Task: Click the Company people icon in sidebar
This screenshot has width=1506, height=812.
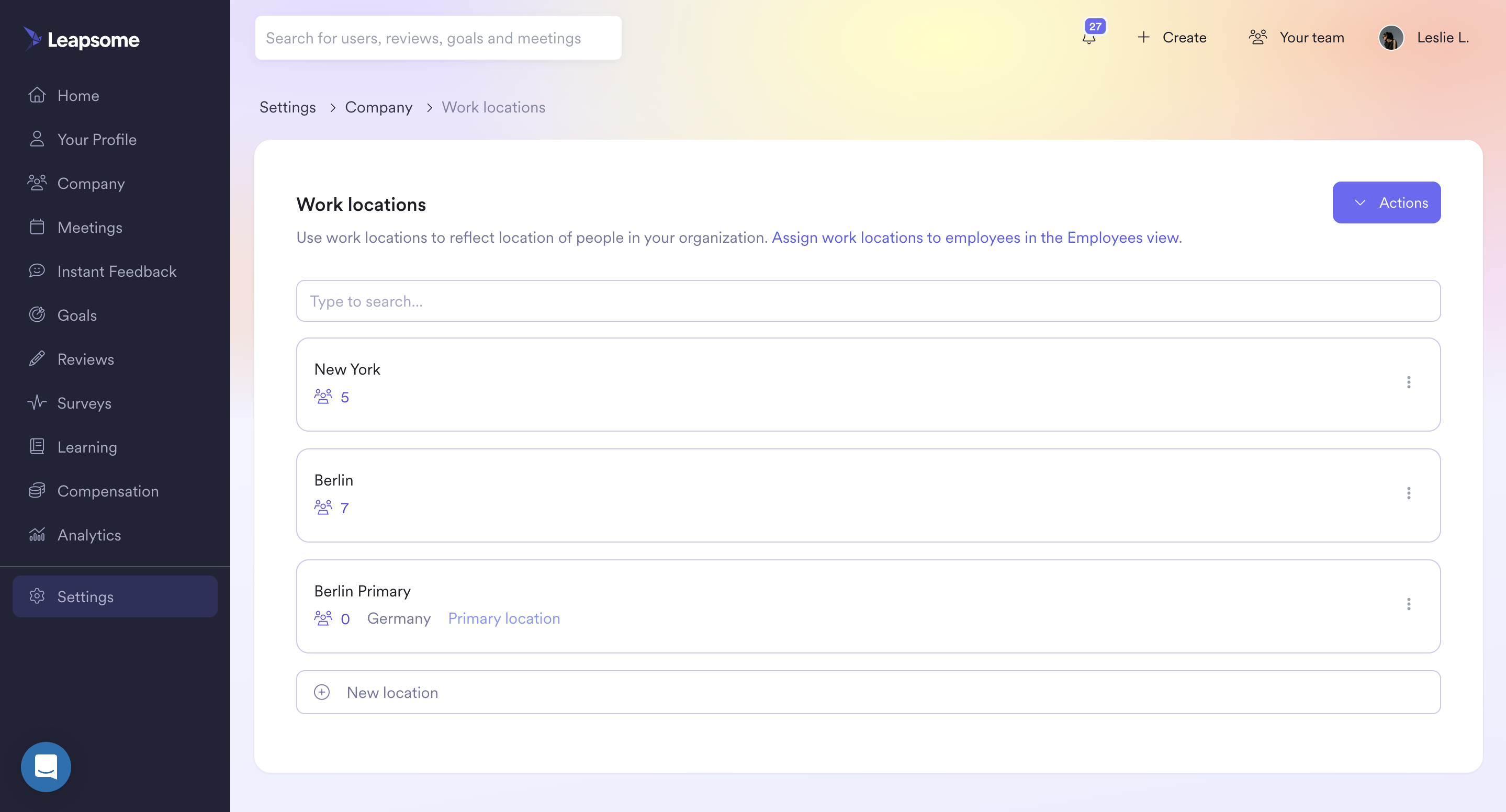Action: [37, 183]
